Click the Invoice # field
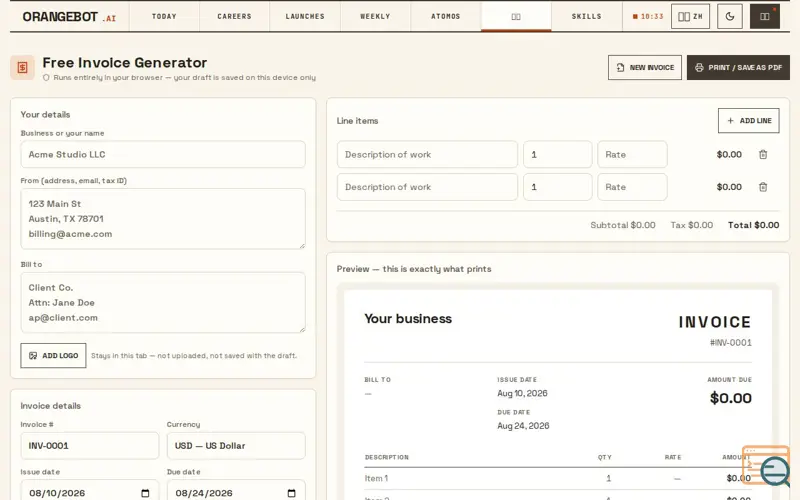This screenshot has width=800, height=500. pyautogui.click(x=90, y=445)
